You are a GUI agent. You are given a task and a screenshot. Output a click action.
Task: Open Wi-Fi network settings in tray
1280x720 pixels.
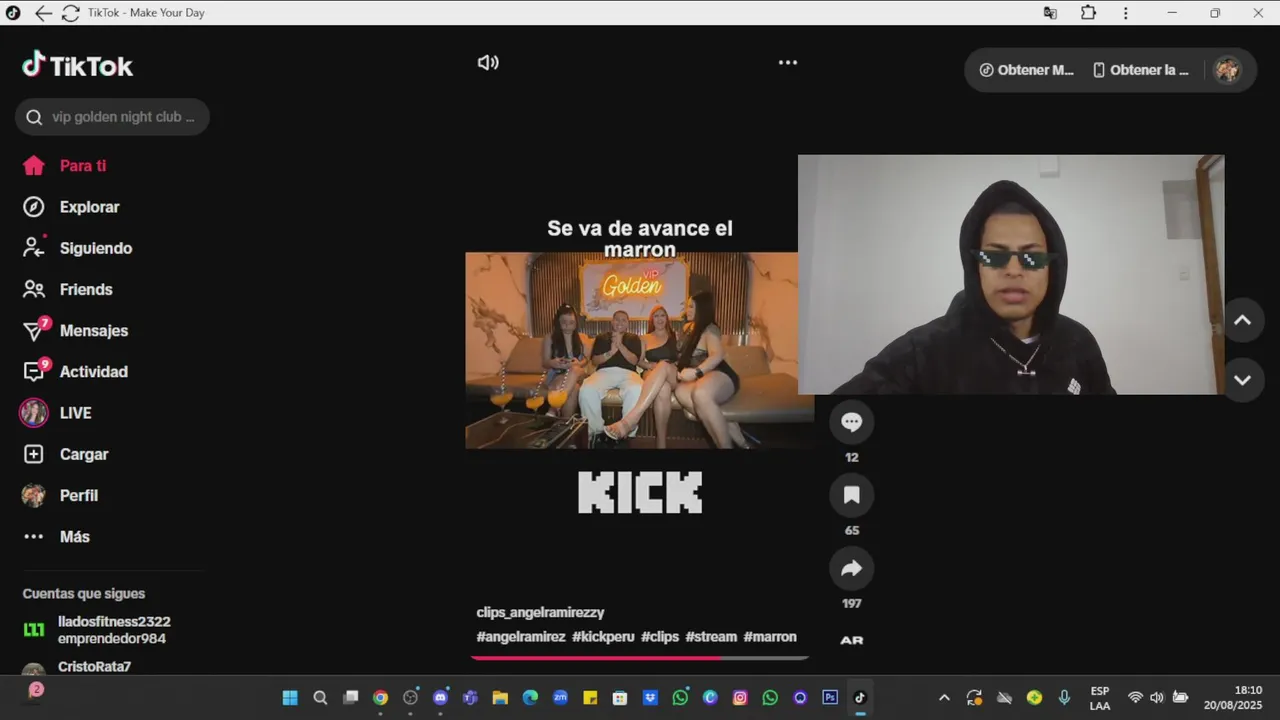1135,698
